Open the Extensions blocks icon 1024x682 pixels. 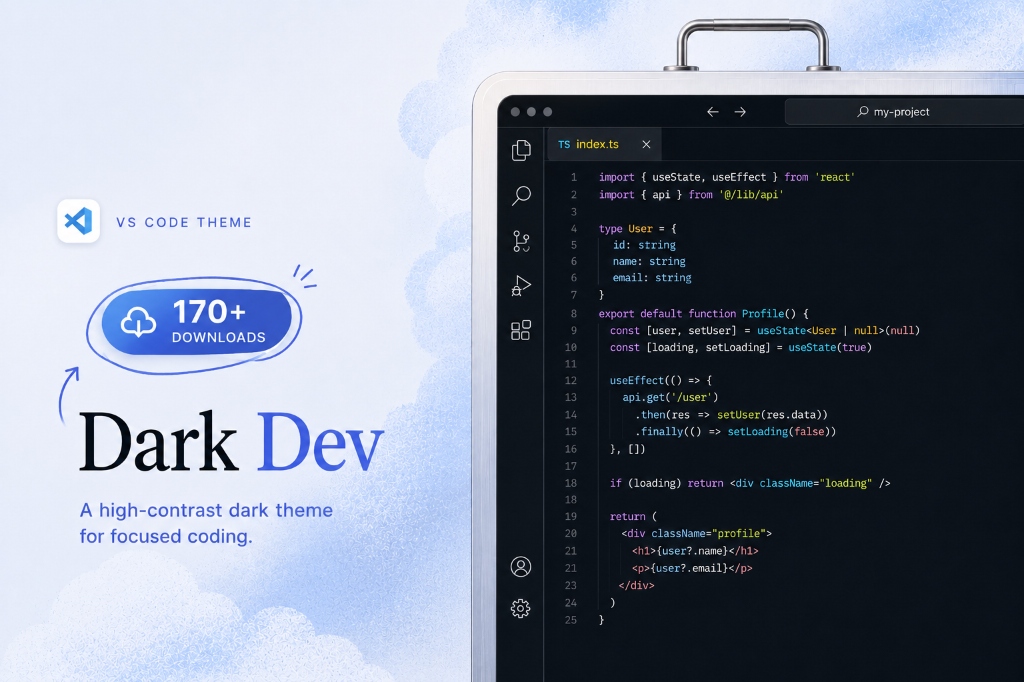[521, 330]
